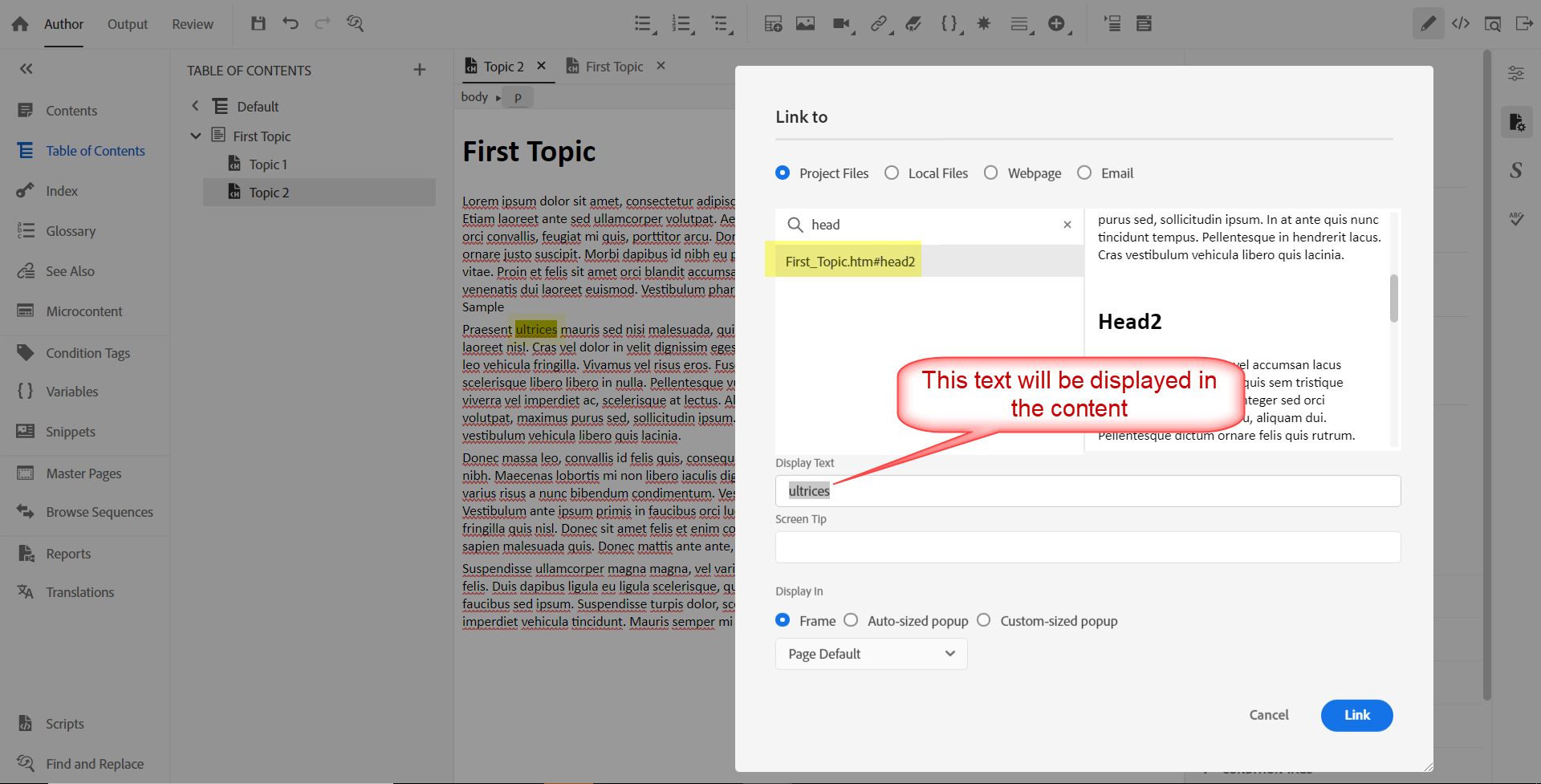Viewport: 1541px width, 784px height.
Task: Collapse the First Topic entry in Table of Contents
Action: coord(195,136)
